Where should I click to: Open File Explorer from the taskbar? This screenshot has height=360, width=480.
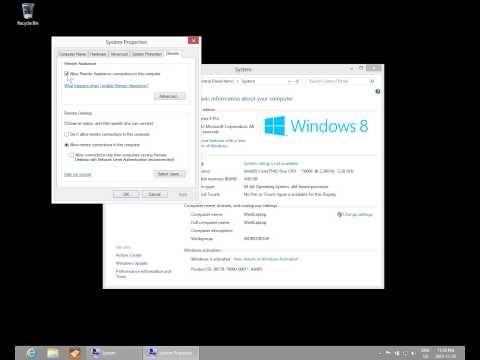[x=53, y=353]
